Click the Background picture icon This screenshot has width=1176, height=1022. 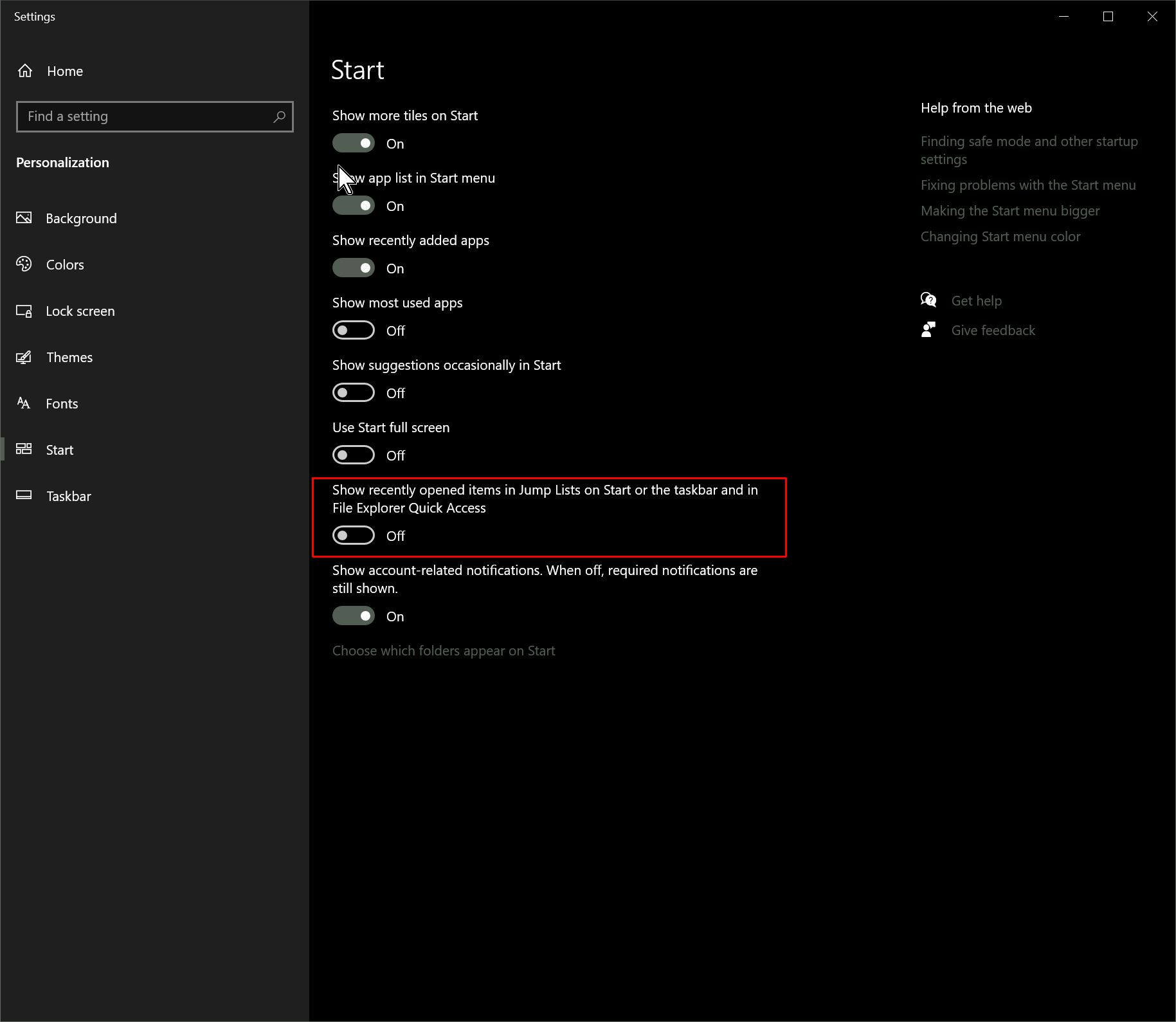pos(24,218)
